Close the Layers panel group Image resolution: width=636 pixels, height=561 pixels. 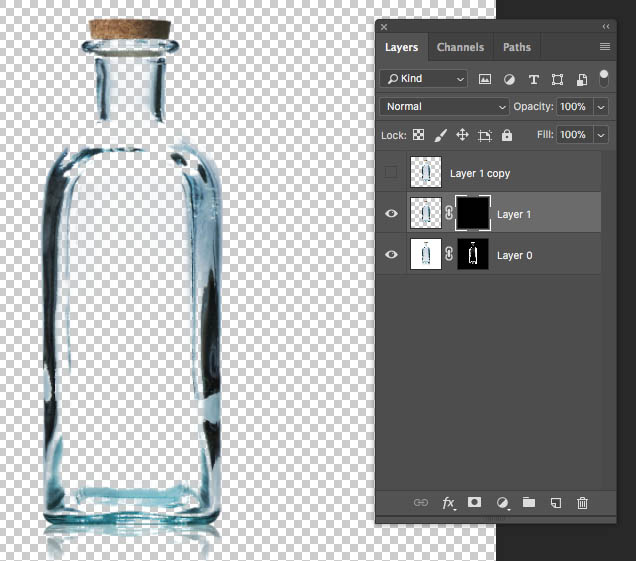coord(384,27)
